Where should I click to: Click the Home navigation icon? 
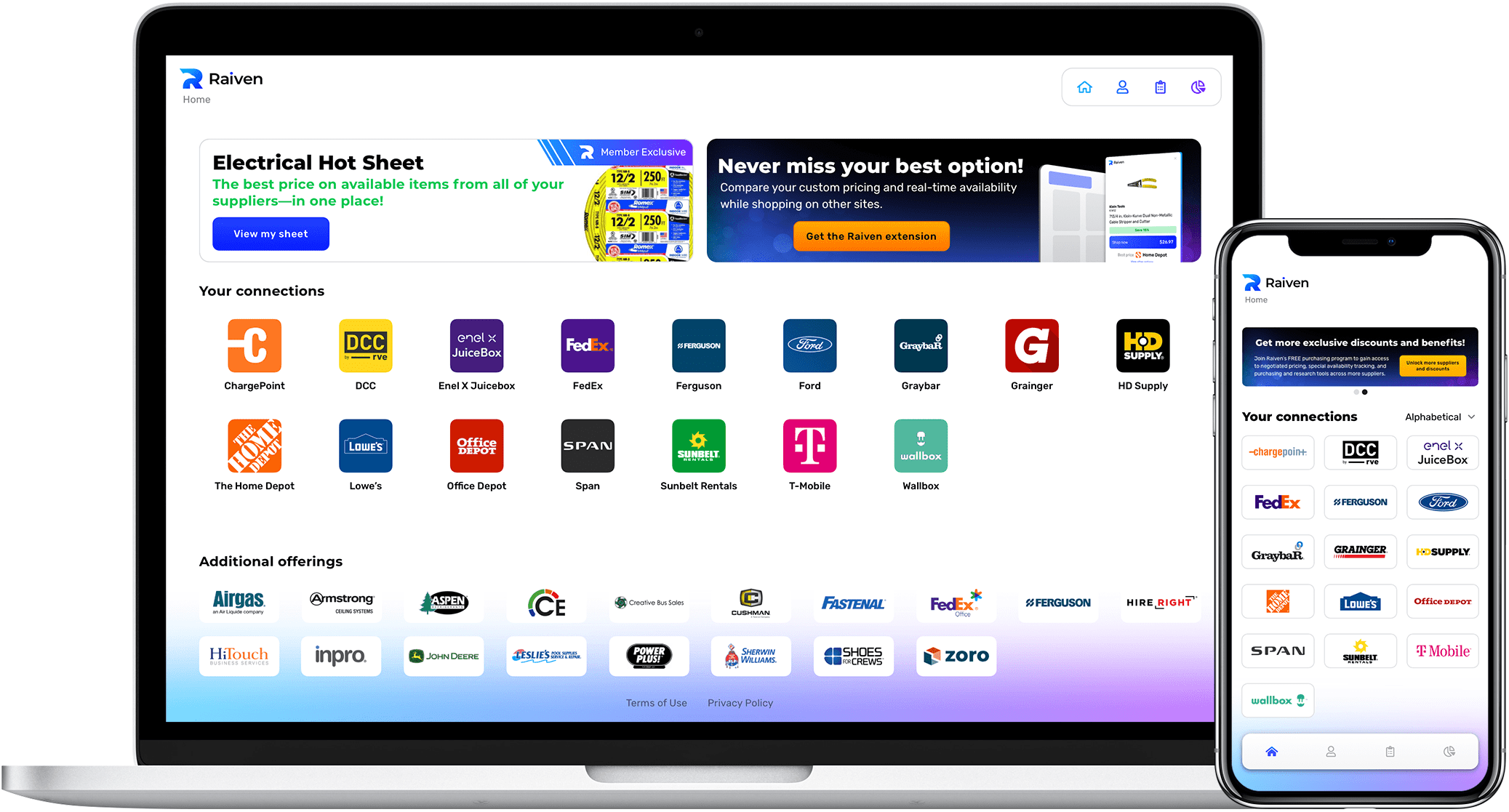click(x=1085, y=88)
